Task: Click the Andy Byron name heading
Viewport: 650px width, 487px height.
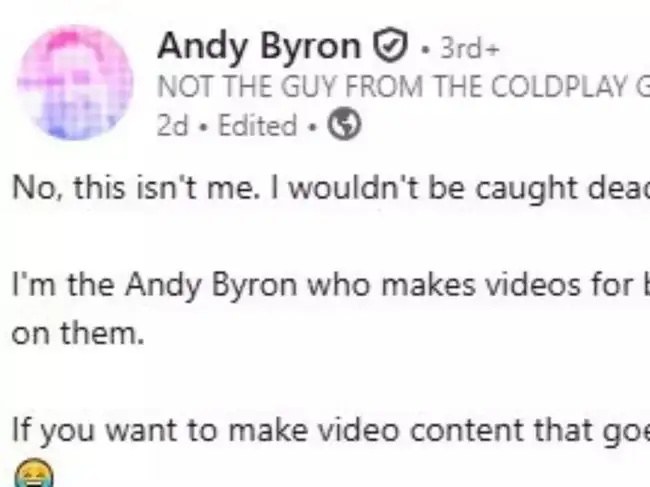Action: [x=259, y=46]
